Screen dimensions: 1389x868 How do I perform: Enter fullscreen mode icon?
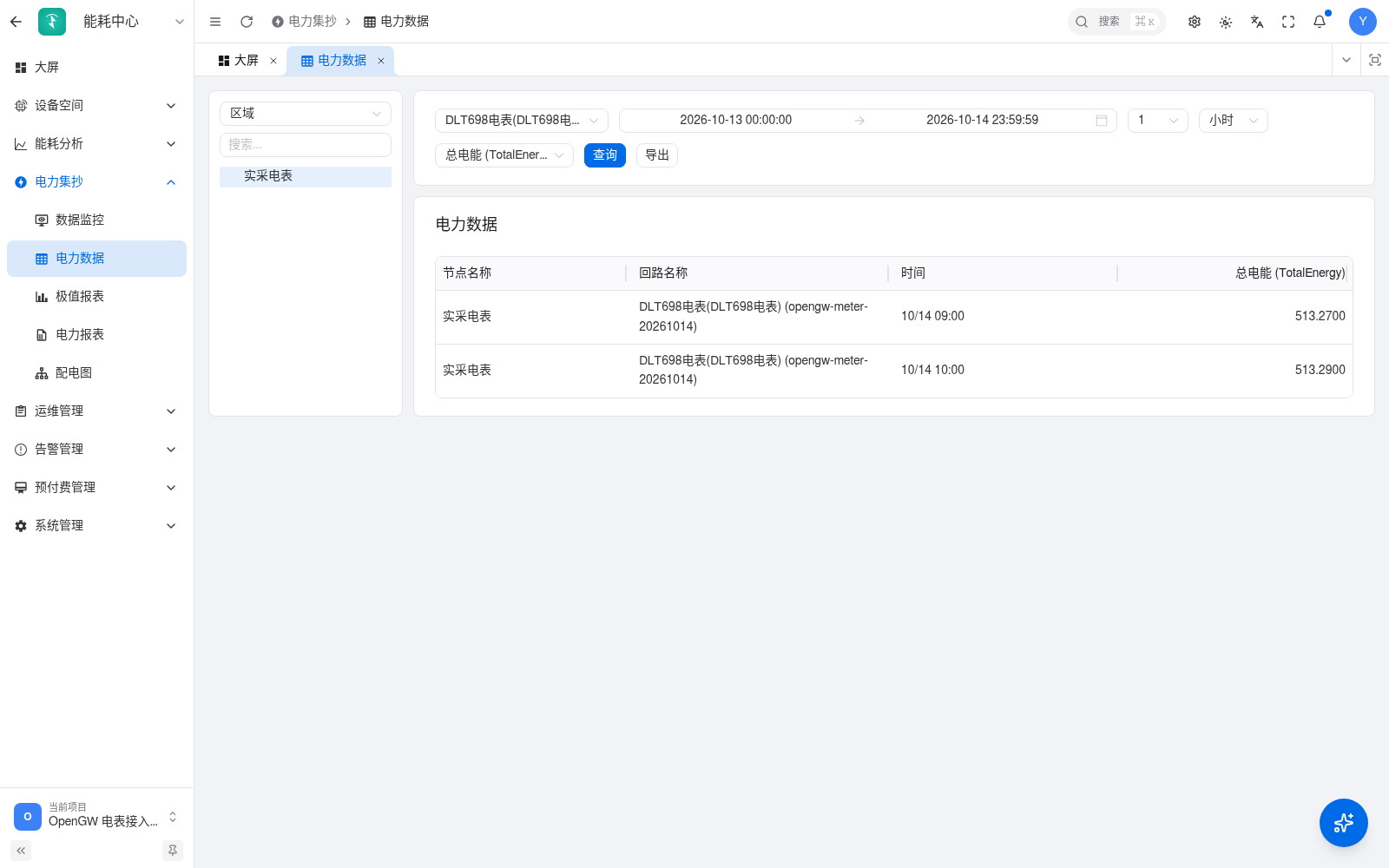pyautogui.click(x=1288, y=22)
